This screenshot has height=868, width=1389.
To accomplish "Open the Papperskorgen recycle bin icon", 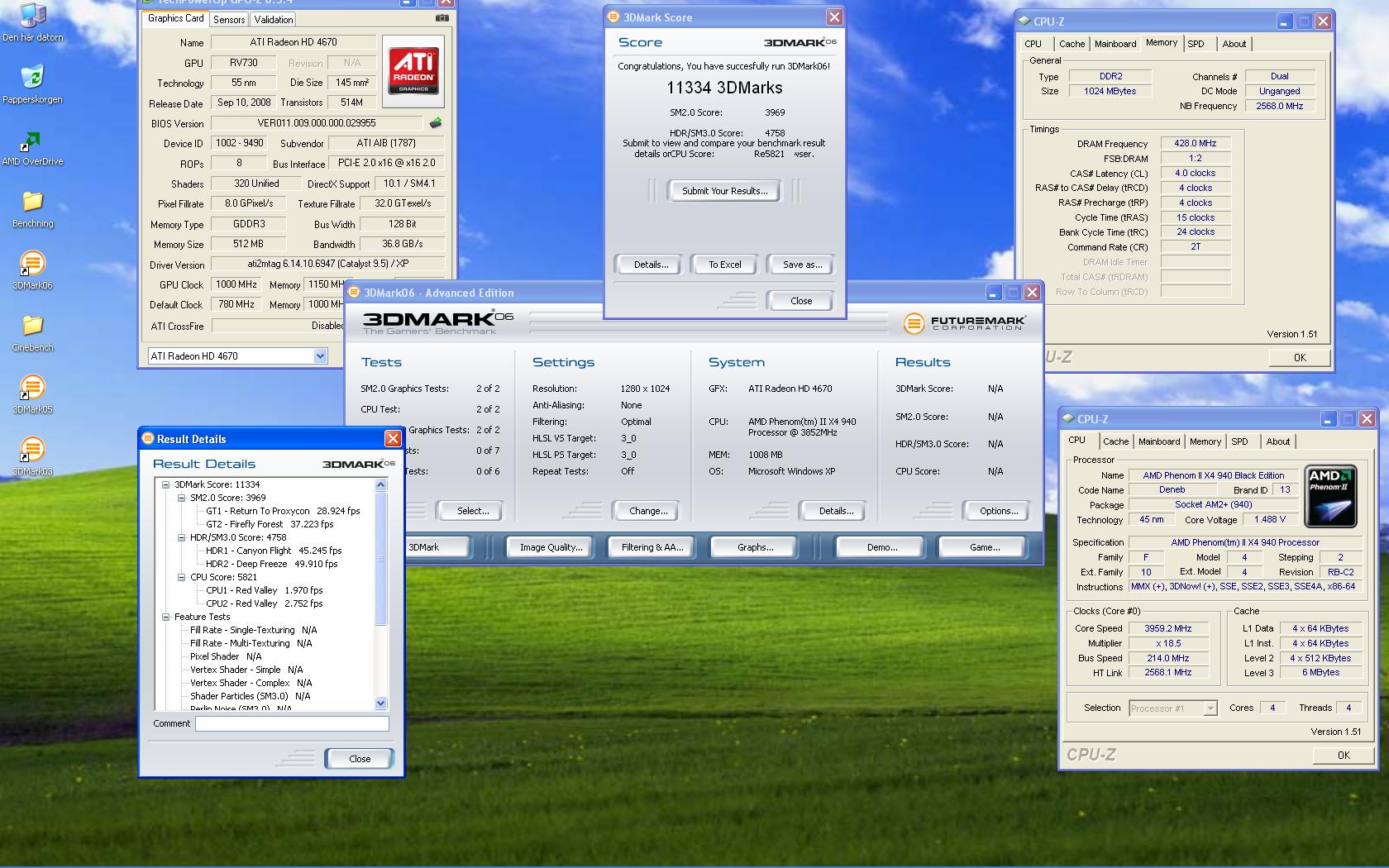I will click(32, 83).
